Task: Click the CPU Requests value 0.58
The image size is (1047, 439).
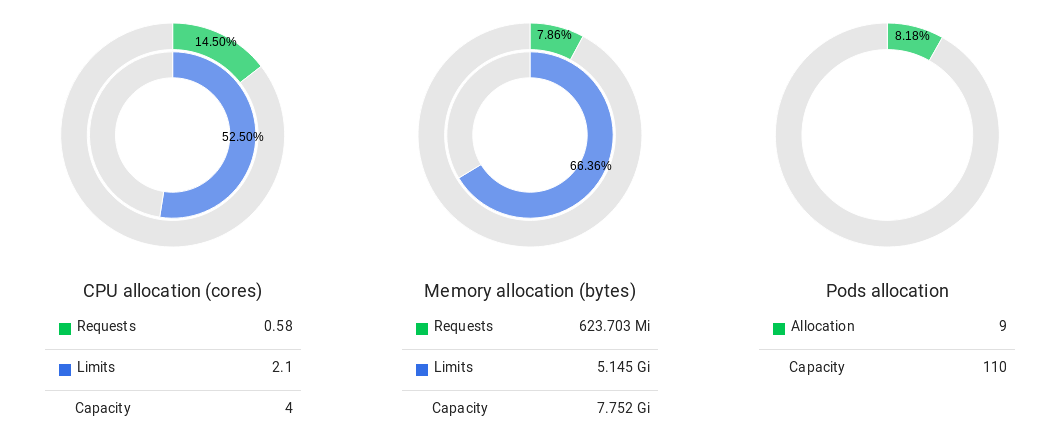Action: tap(278, 326)
